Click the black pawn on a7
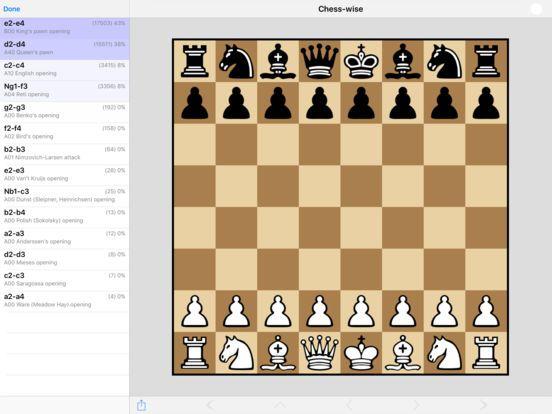Image resolution: width=552 pixels, height=414 pixels. coord(195,103)
